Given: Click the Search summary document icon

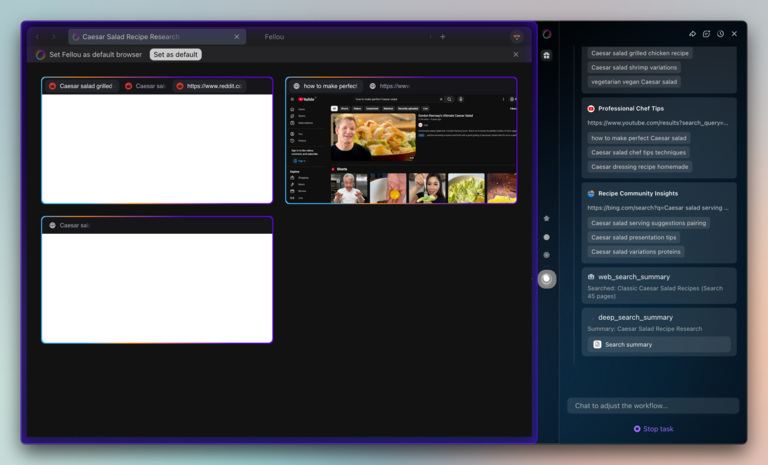Looking at the screenshot, I should [x=598, y=344].
